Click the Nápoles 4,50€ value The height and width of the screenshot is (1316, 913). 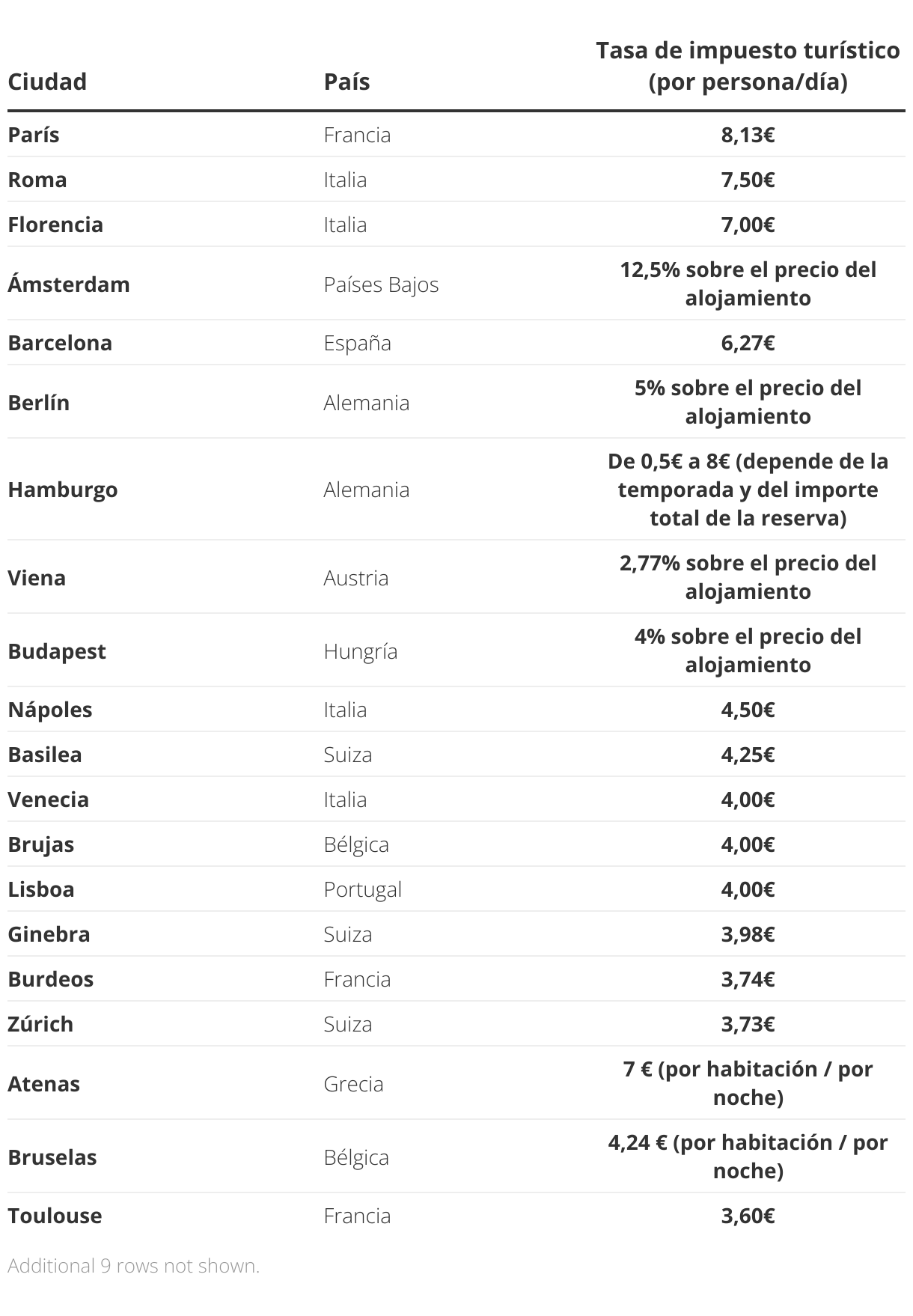pos(748,710)
